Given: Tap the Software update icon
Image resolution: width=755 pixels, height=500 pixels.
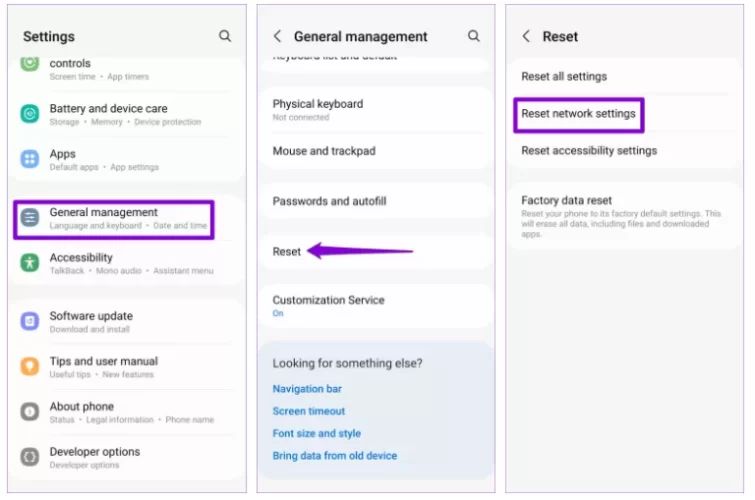Looking at the screenshot, I should (x=30, y=321).
